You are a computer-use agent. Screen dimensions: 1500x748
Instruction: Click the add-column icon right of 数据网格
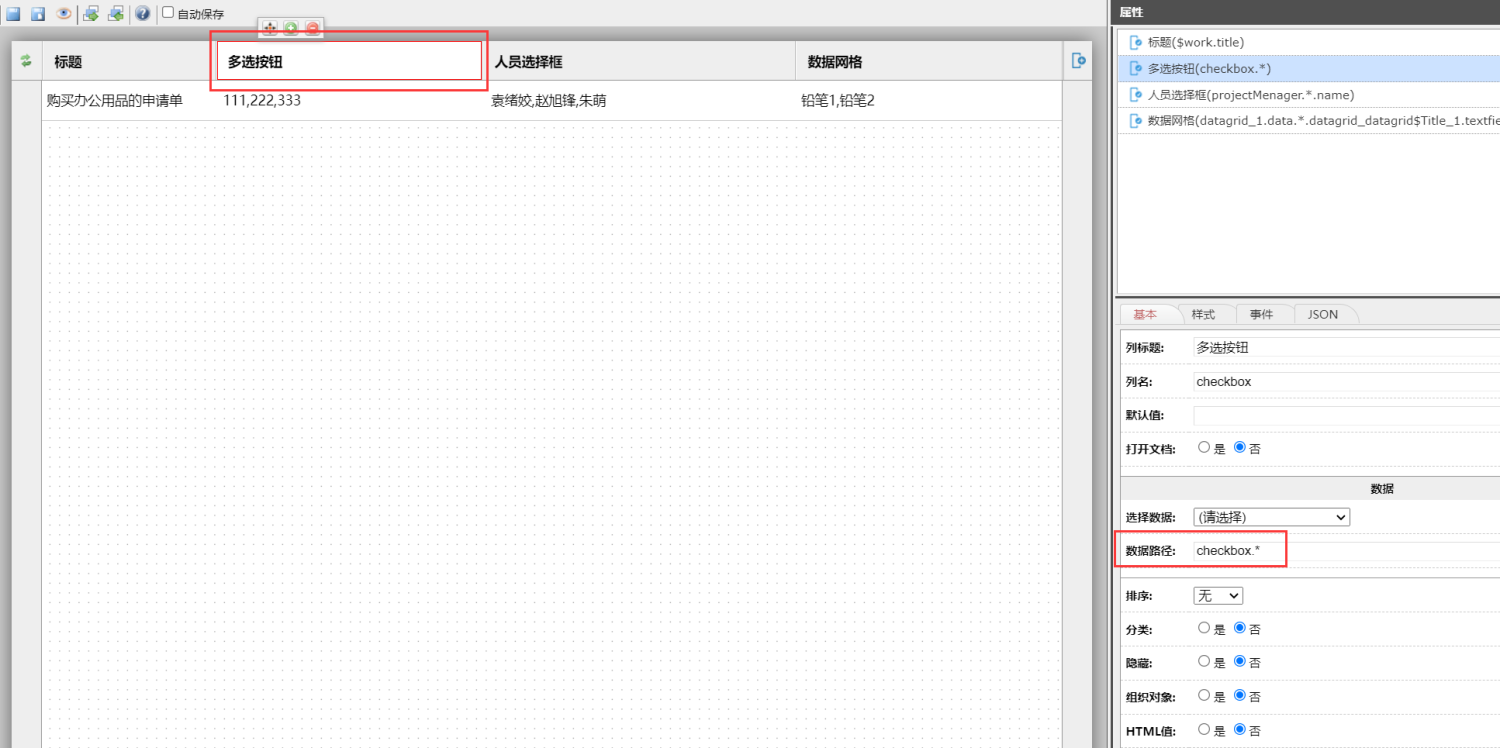click(1079, 61)
